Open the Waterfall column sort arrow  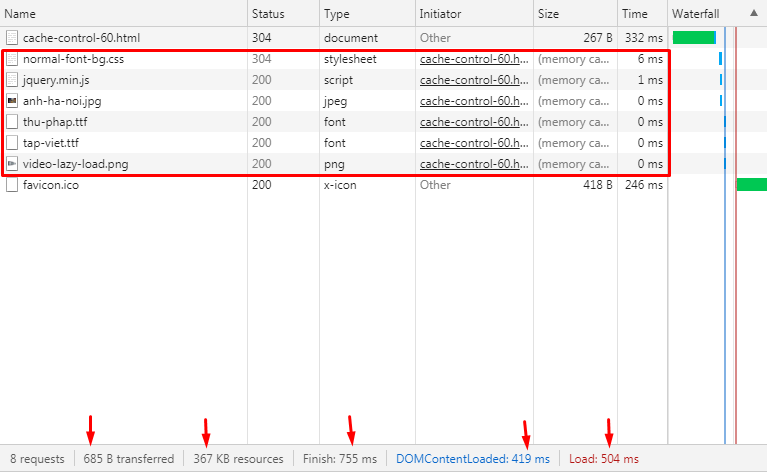[753, 13]
